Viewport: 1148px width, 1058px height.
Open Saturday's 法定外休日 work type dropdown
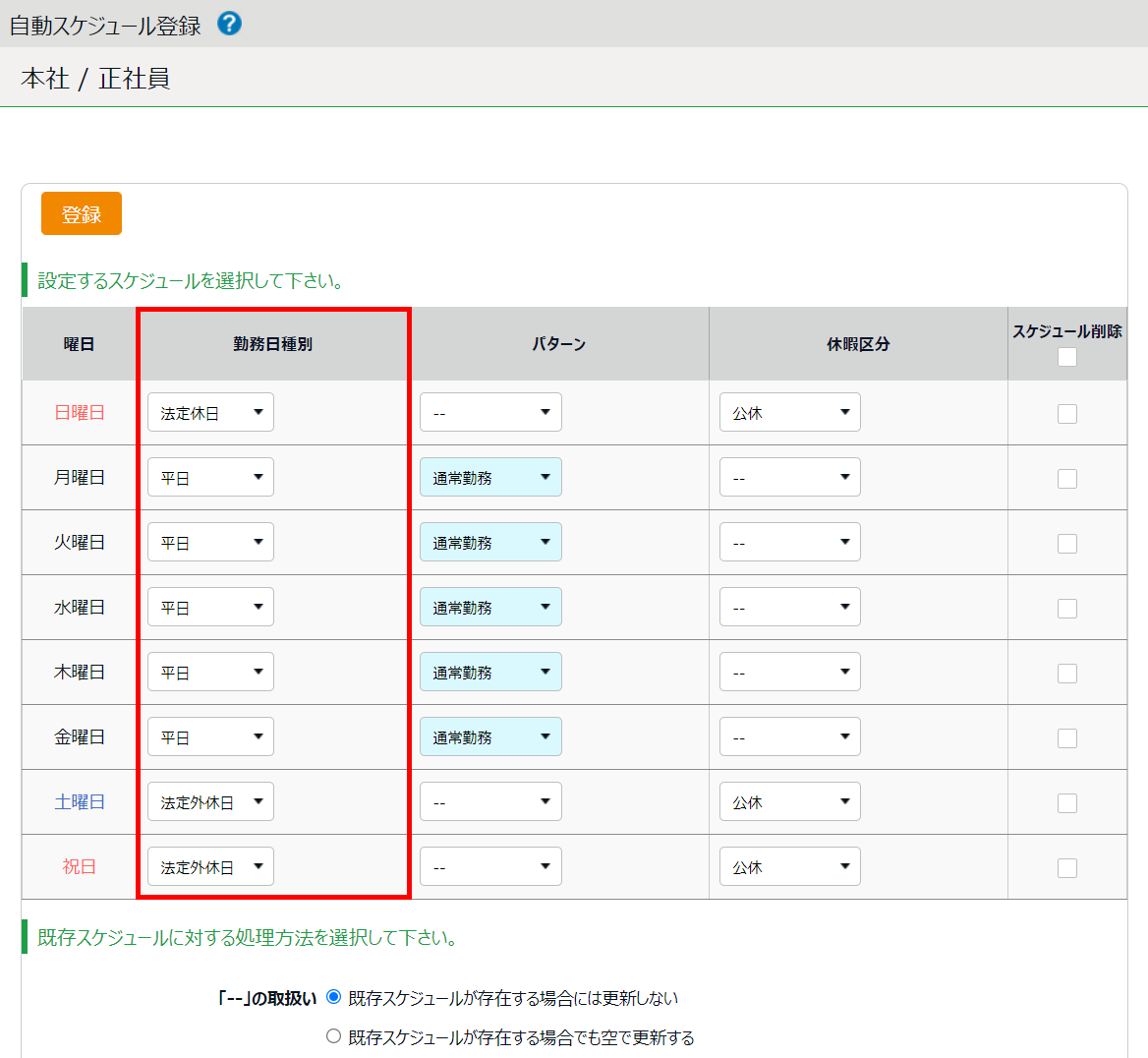pyautogui.click(x=210, y=802)
